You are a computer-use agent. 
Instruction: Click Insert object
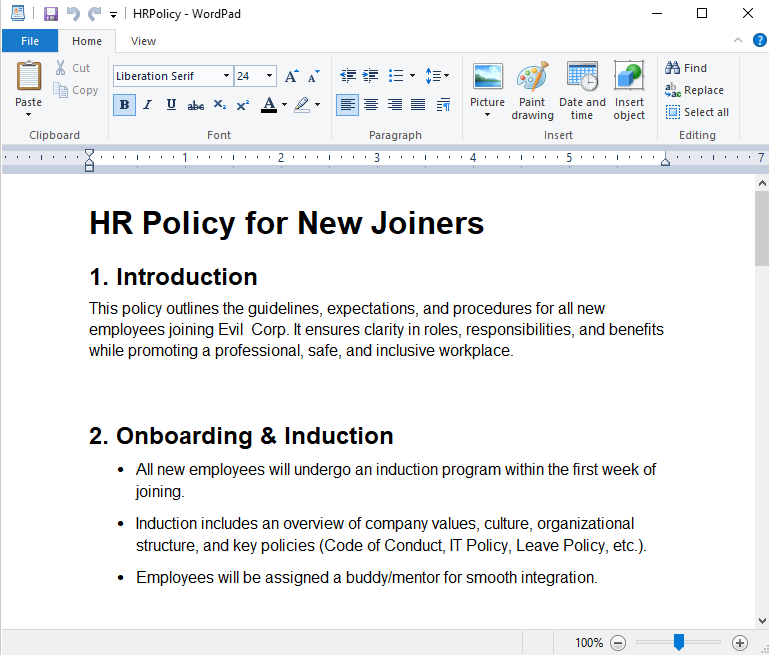(x=629, y=90)
